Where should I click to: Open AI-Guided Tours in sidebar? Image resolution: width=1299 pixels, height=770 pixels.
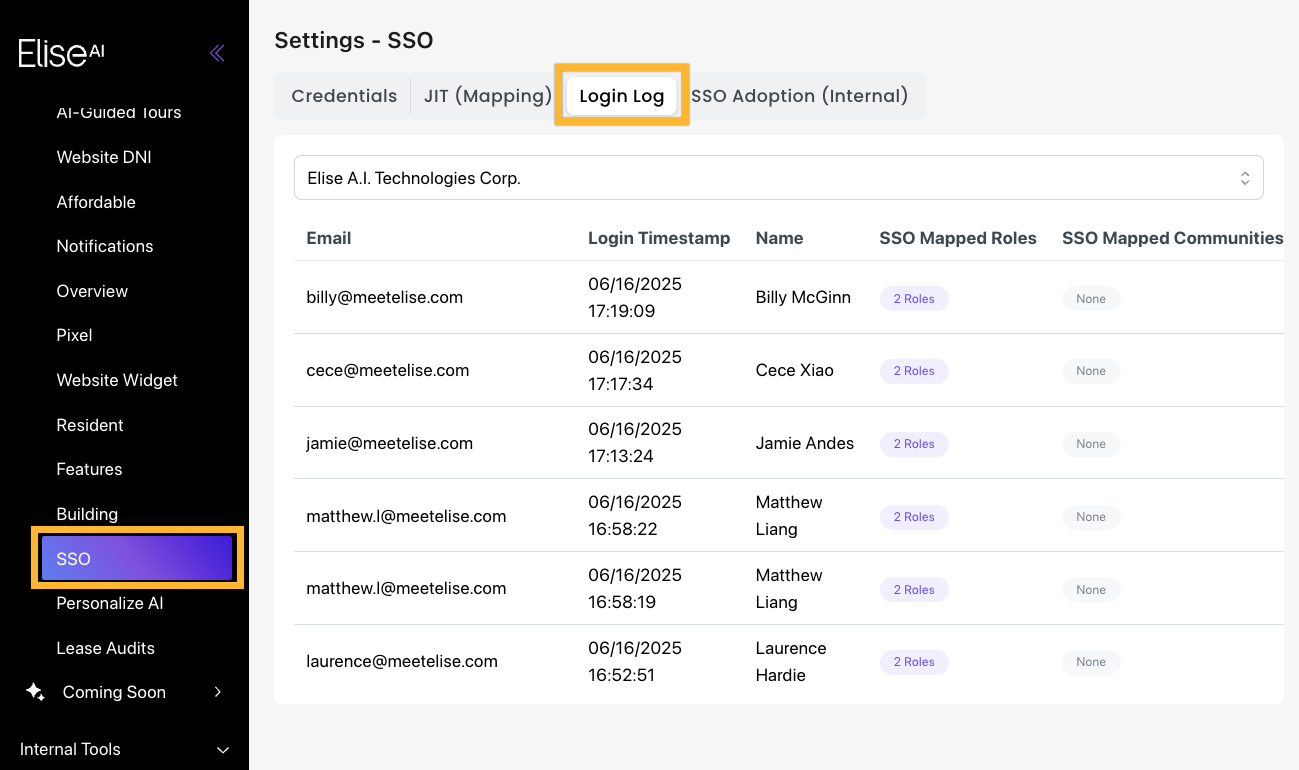tap(119, 112)
